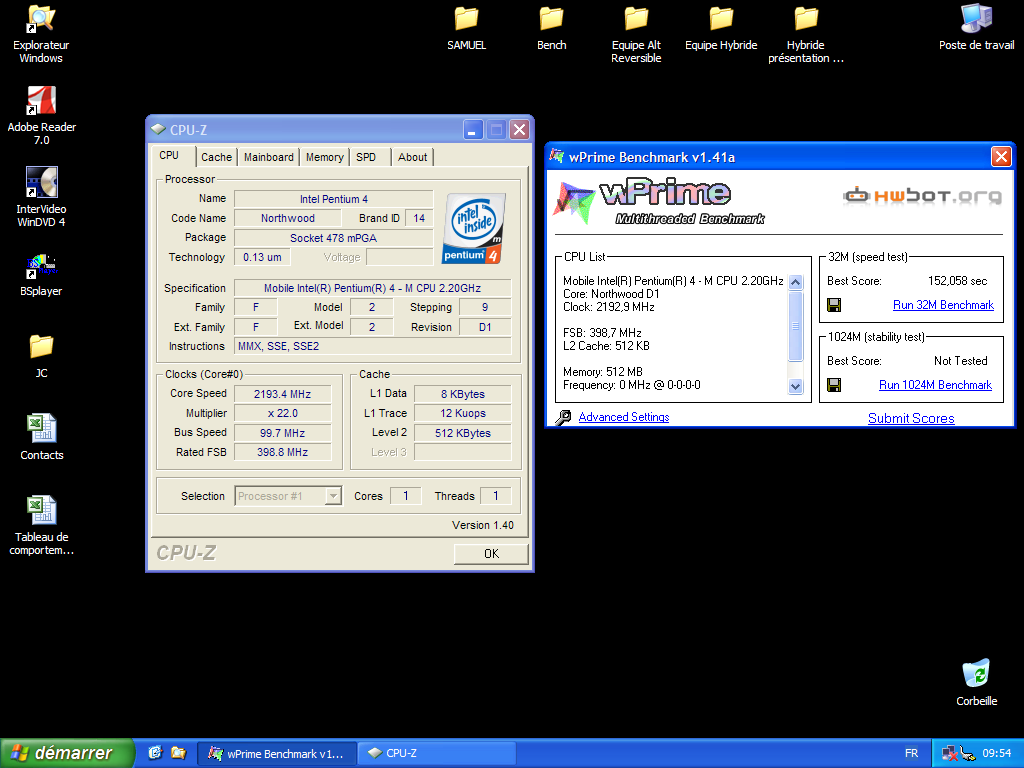Open Equipe Hybride folder
Viewport: 1024px width, 768px height.
pyautogui.click(x=721, y=28)
